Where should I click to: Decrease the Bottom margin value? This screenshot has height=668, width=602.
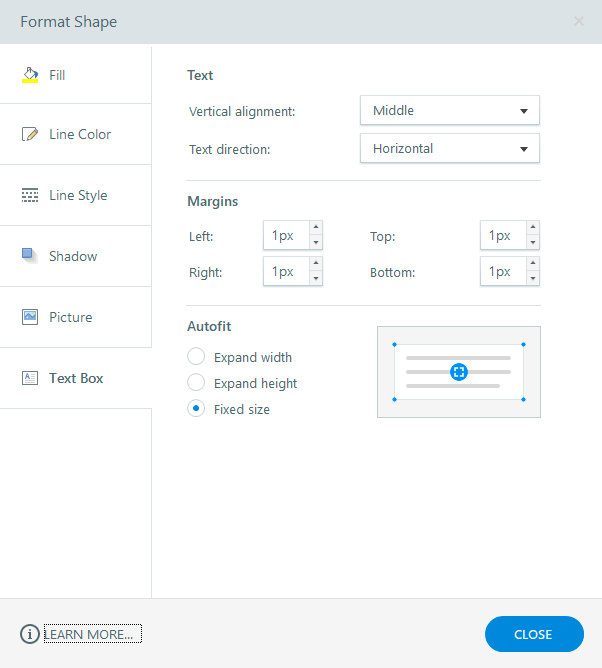click(x=533, y=278)
